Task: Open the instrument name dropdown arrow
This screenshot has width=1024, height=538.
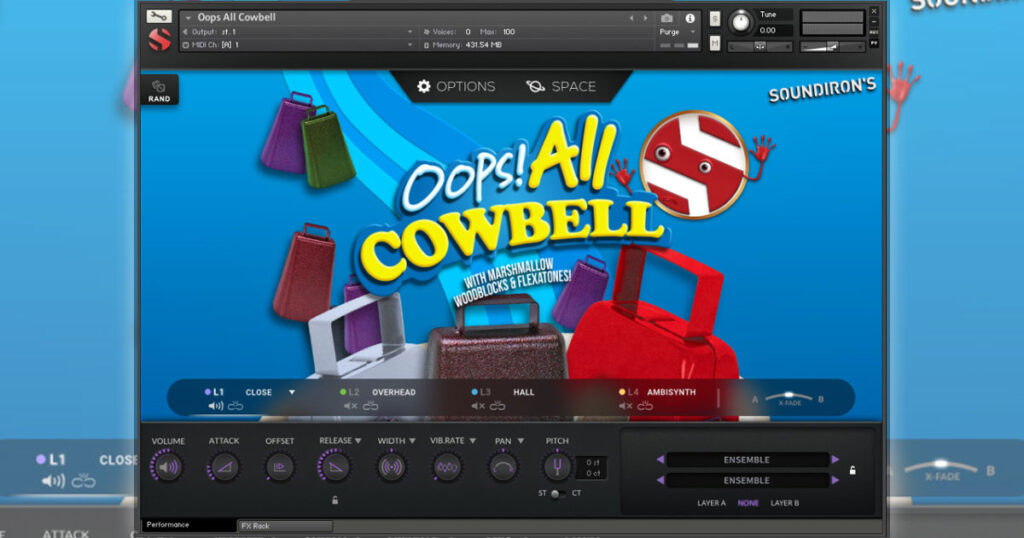Action: [x=189, y=18]
